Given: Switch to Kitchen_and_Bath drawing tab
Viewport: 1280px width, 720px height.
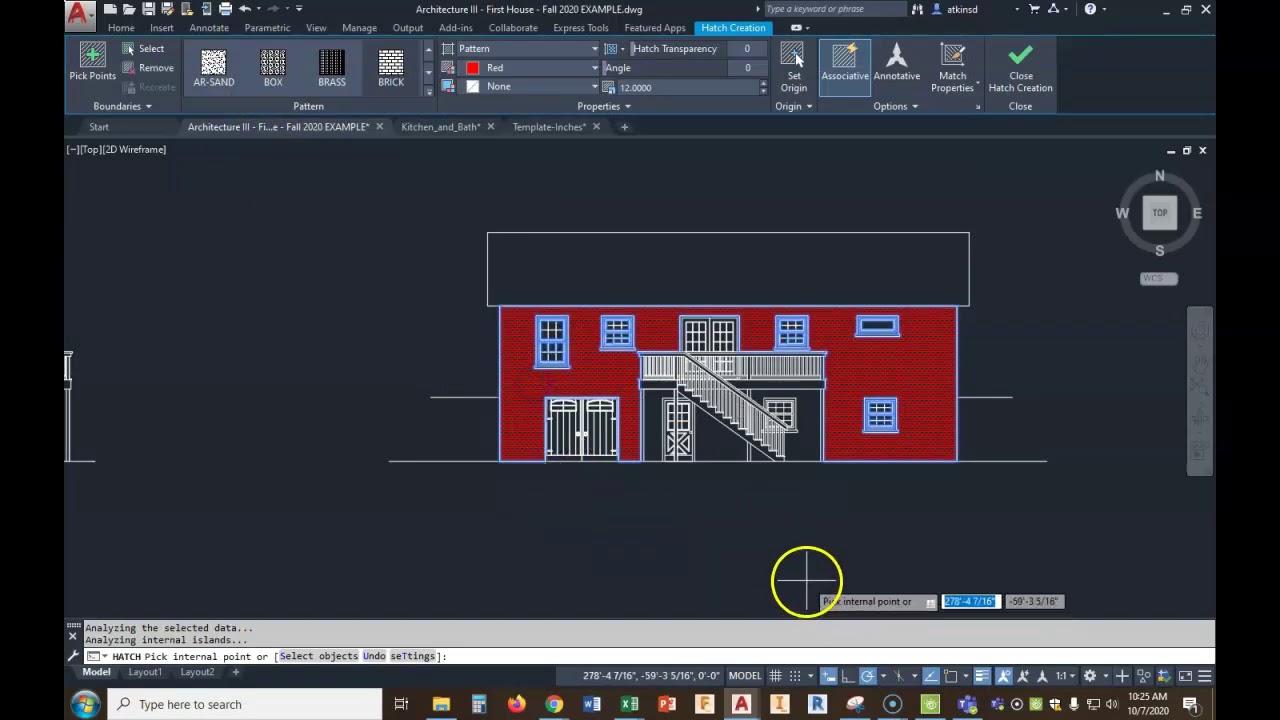Looking at the screenshot, I should [x=440, y=127].
